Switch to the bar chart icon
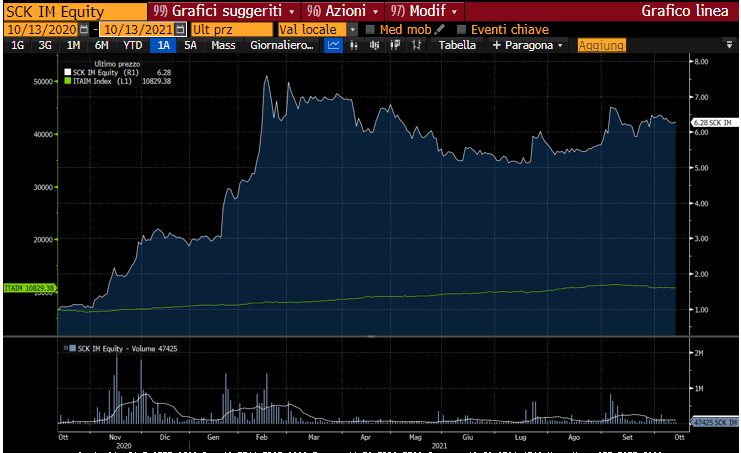This screenshot has width=741, height=453. click(x=354, y=45)
